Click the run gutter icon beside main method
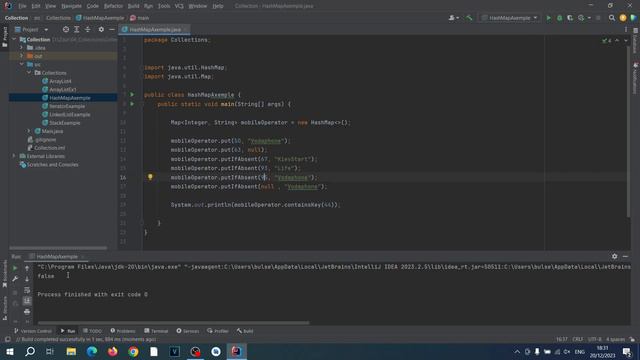The image size is (640, 360). [x=132, y=104]
